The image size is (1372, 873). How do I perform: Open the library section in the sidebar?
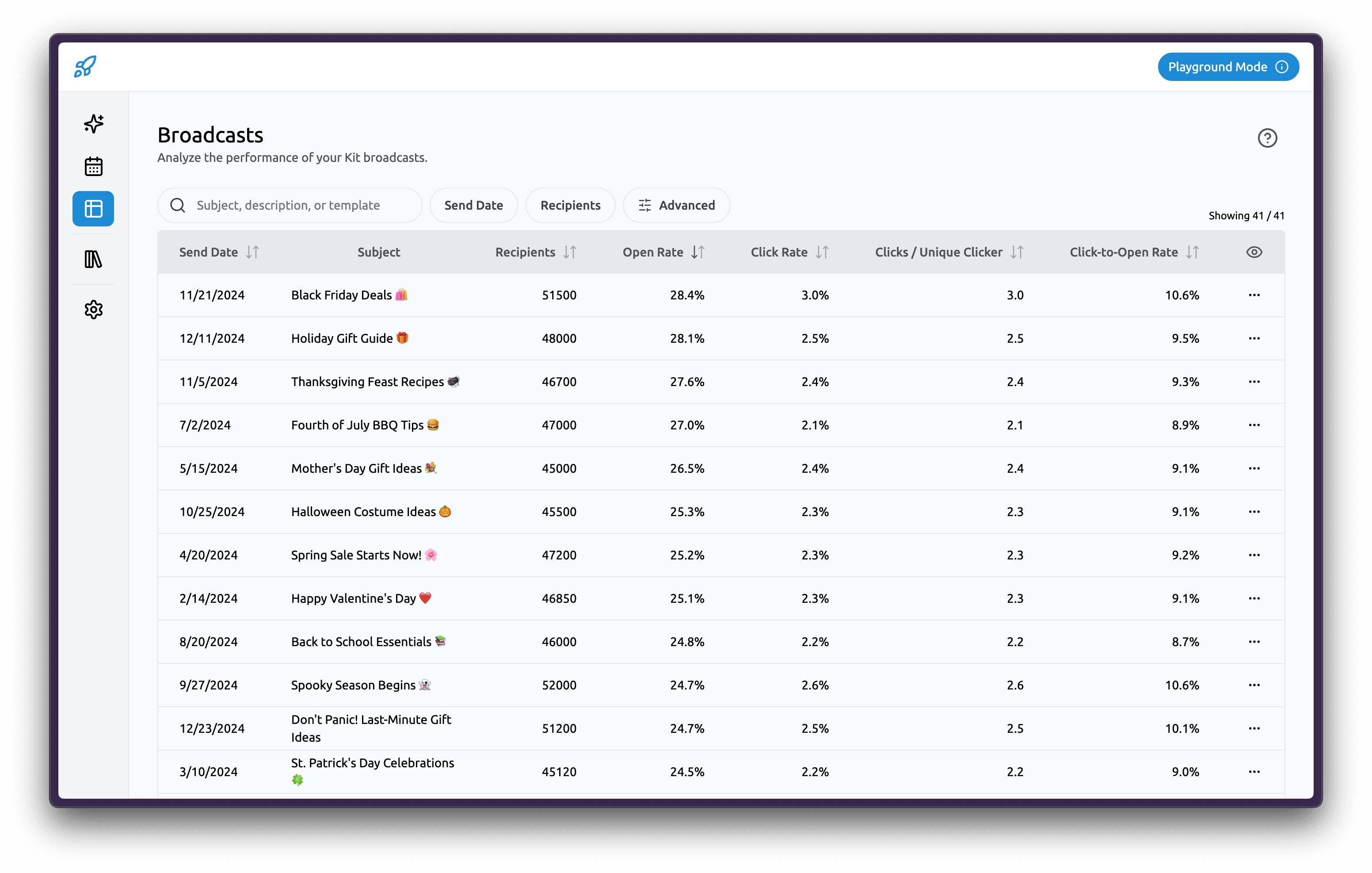pos(93,260)
